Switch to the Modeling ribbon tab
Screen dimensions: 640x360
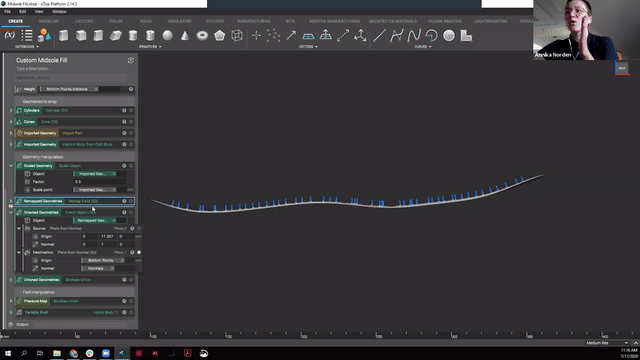click(x=49, y=21)
